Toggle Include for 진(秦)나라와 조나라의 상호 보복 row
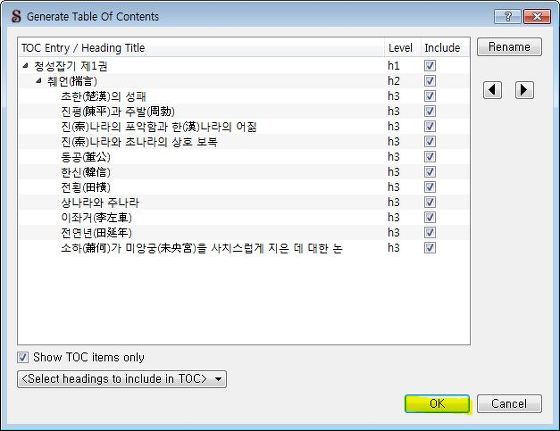The width and height of the screenshot is (560, 431). [x=430, y=141]
